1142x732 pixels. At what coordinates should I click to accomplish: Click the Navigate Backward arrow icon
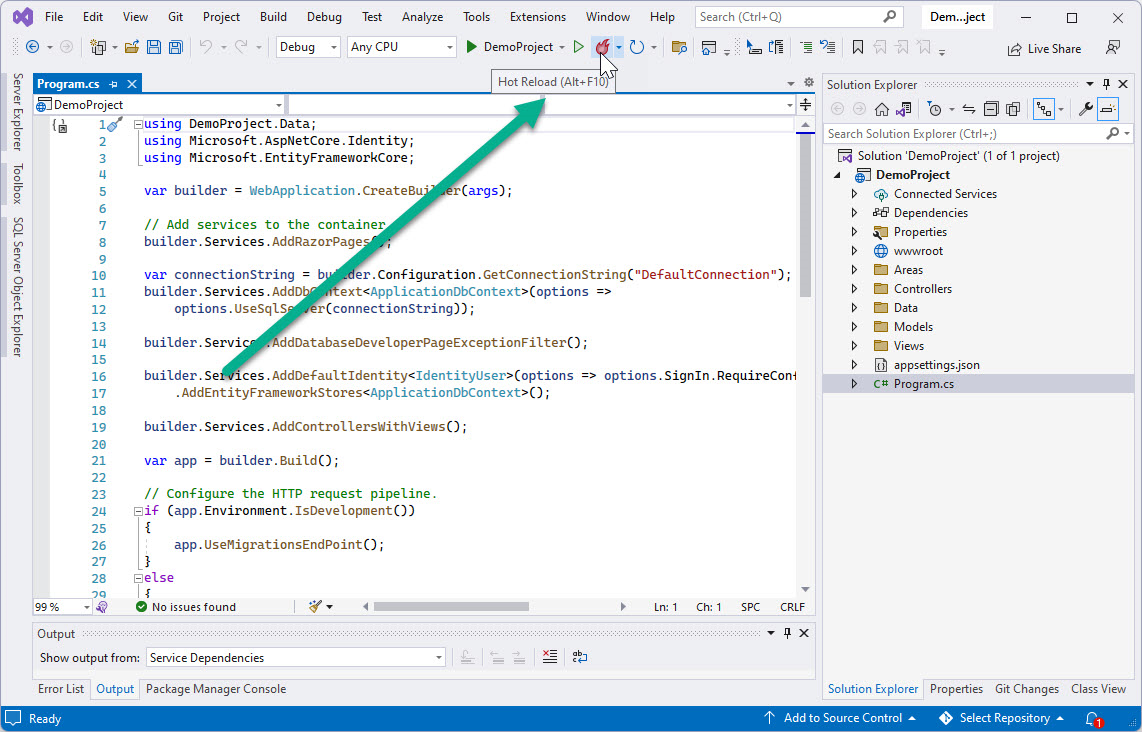point(32,47)
